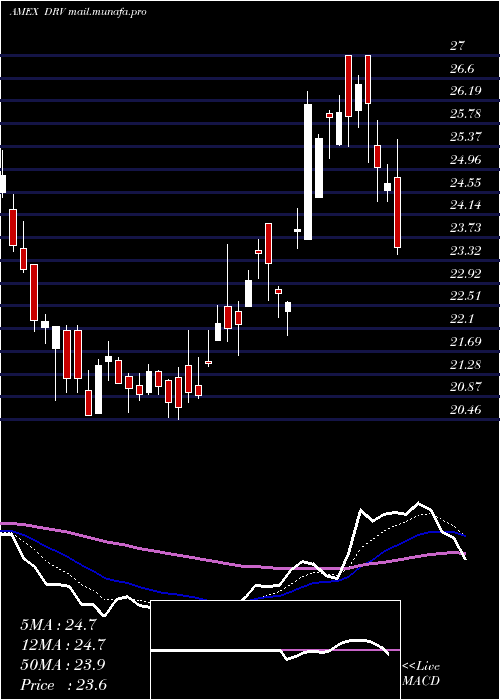Viewport: 500px width, 700px height.
Task: Click the price label 23.32
Action: coord(465,250)
